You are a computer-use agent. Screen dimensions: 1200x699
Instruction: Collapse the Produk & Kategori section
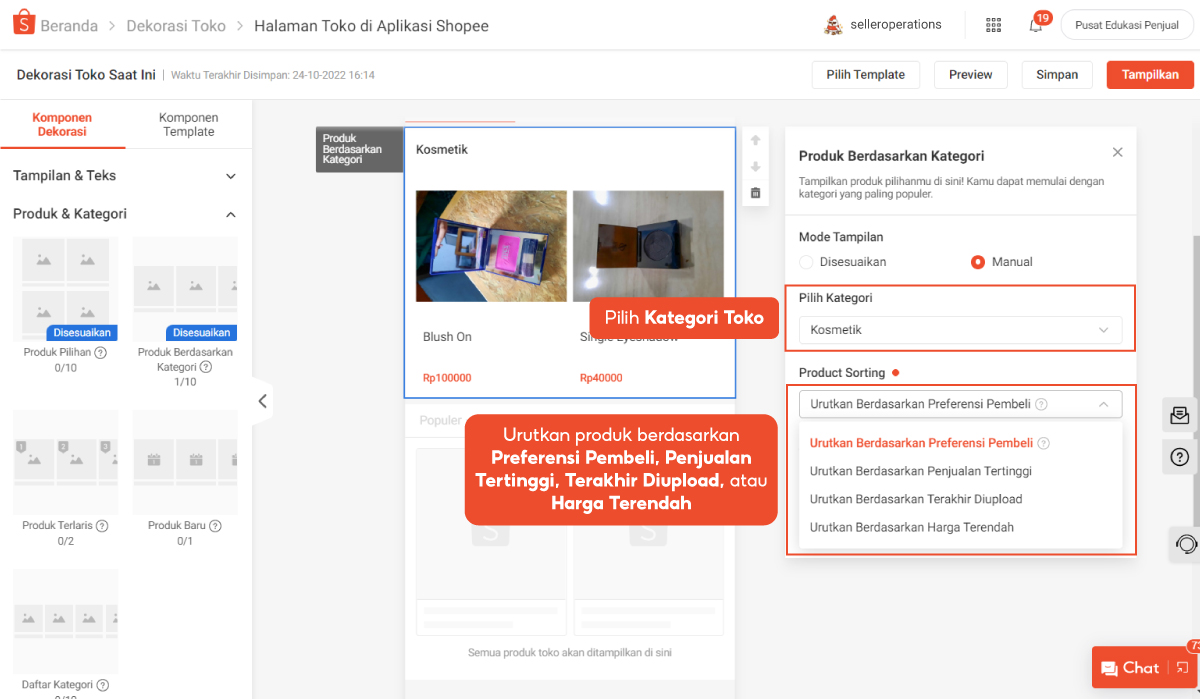pos(230,214)
